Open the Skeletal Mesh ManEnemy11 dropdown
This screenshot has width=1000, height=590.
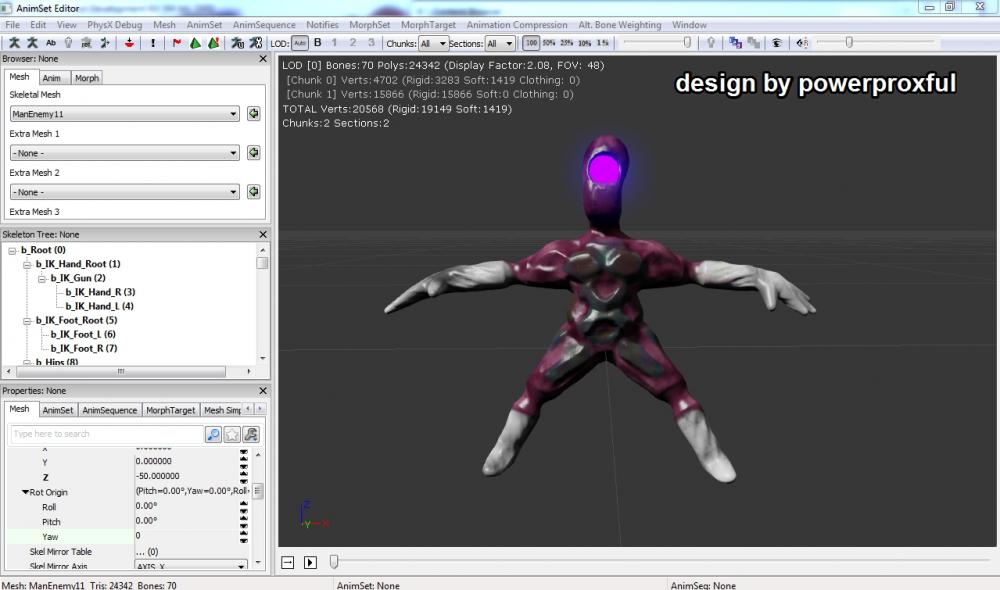pyautogui.click(x=125, y=114)
